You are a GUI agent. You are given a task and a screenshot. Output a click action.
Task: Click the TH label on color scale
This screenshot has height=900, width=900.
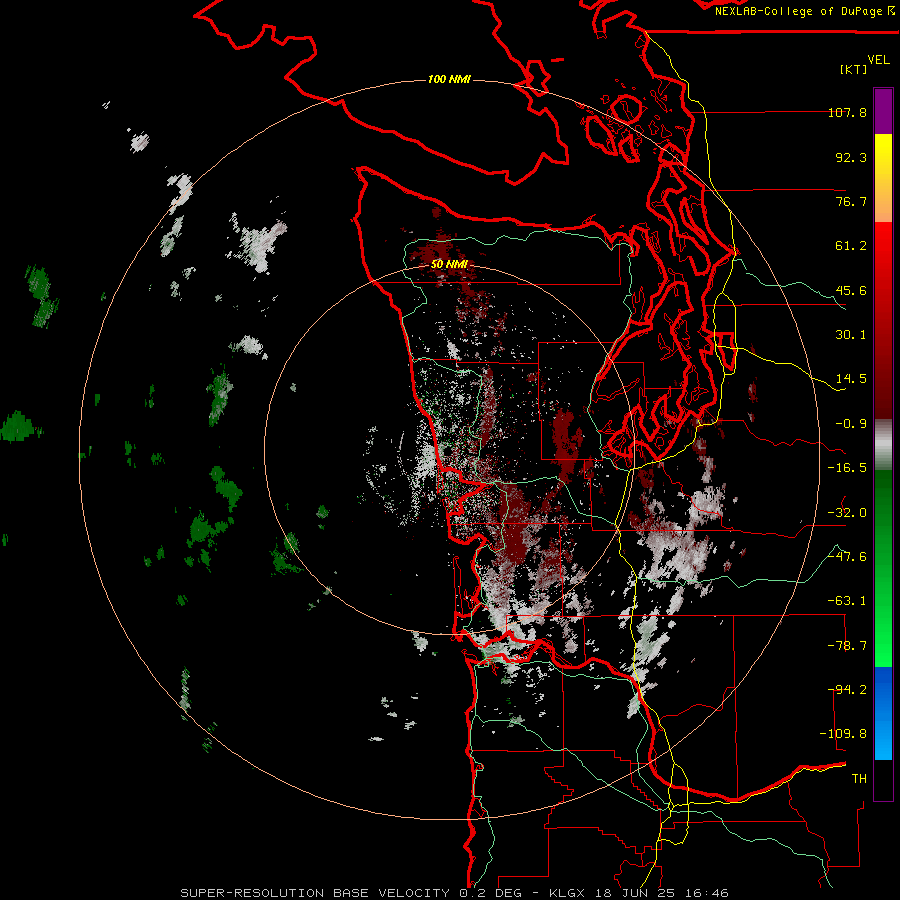[x=859, y=779]
